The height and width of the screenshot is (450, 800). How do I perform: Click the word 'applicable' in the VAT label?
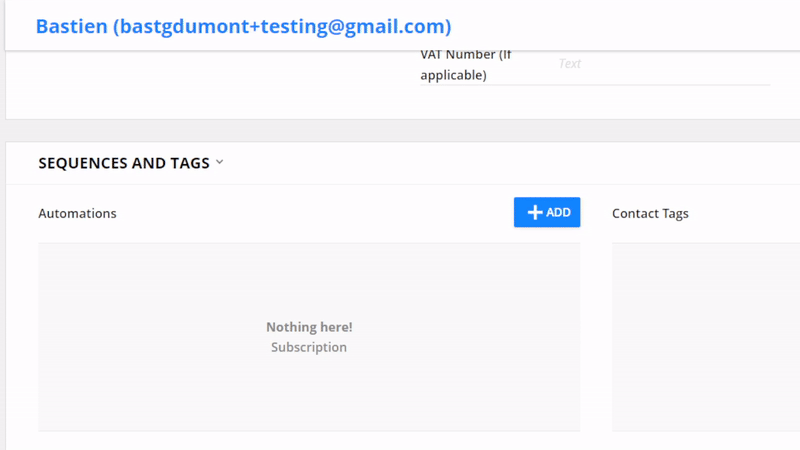pos(453,75)
